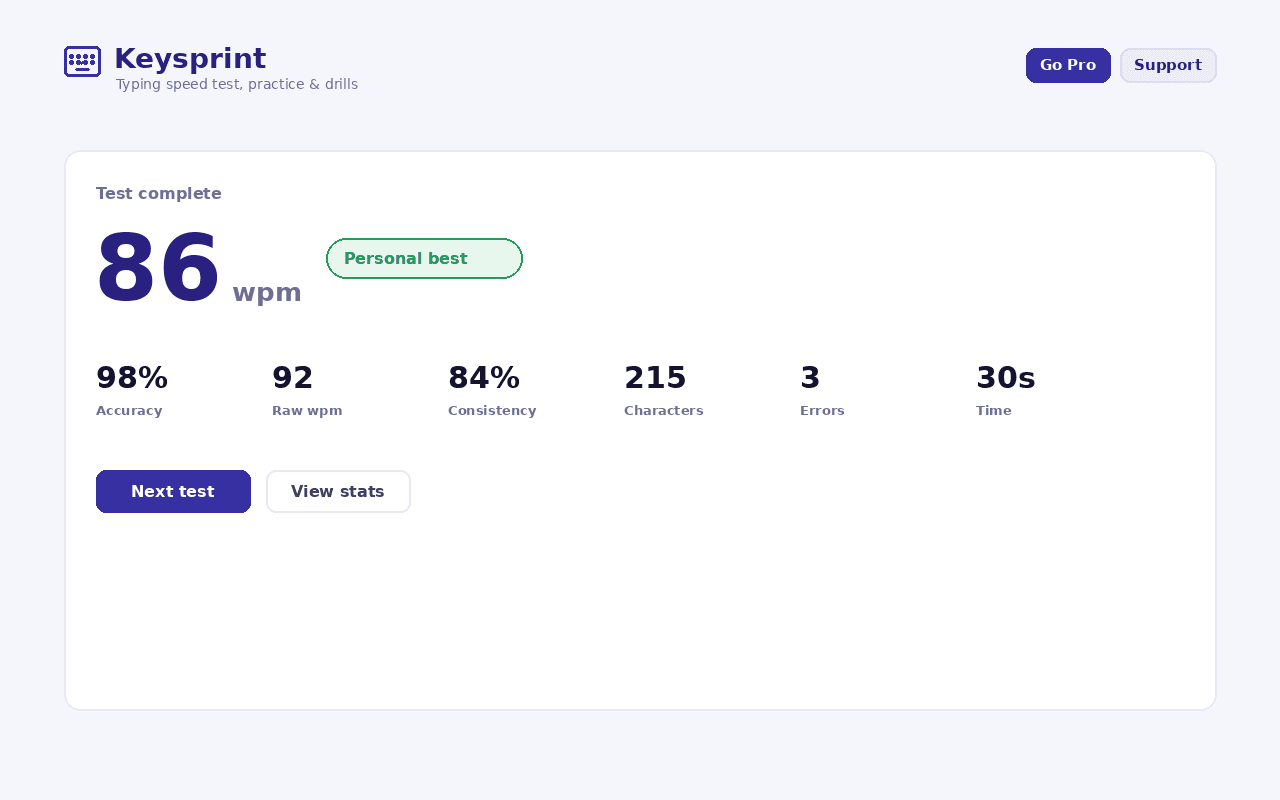Click the Time label
Screen dimensions: 1280x800
click(994, 410)
